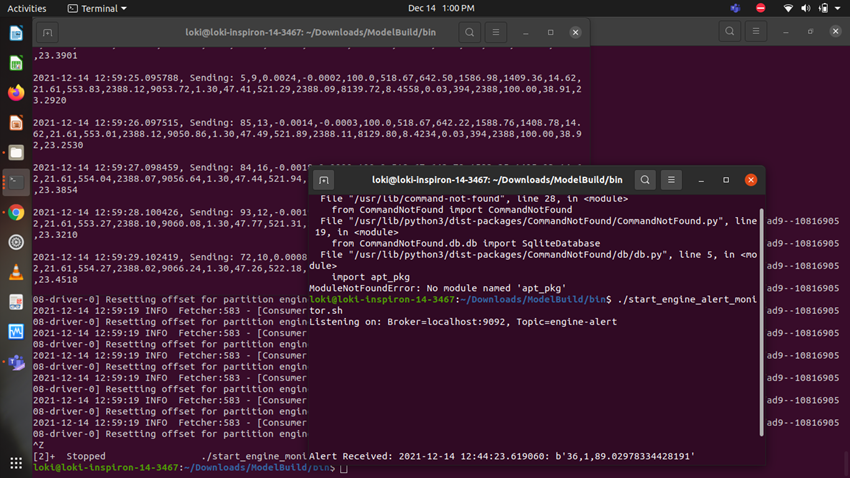Open hamburger menu of back-left terminal window

click(495, 33)
